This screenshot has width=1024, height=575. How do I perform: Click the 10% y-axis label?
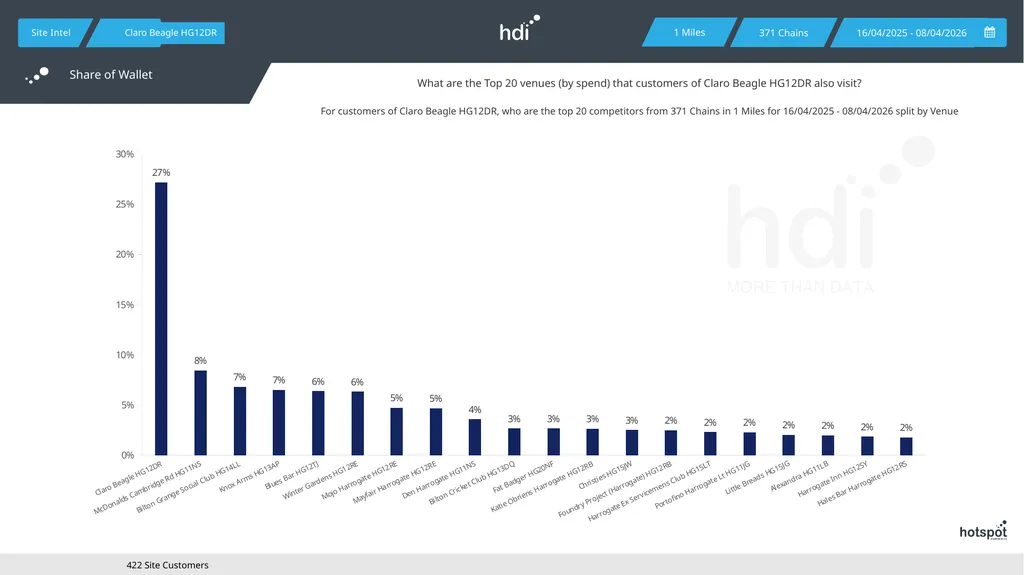[125, 355]
